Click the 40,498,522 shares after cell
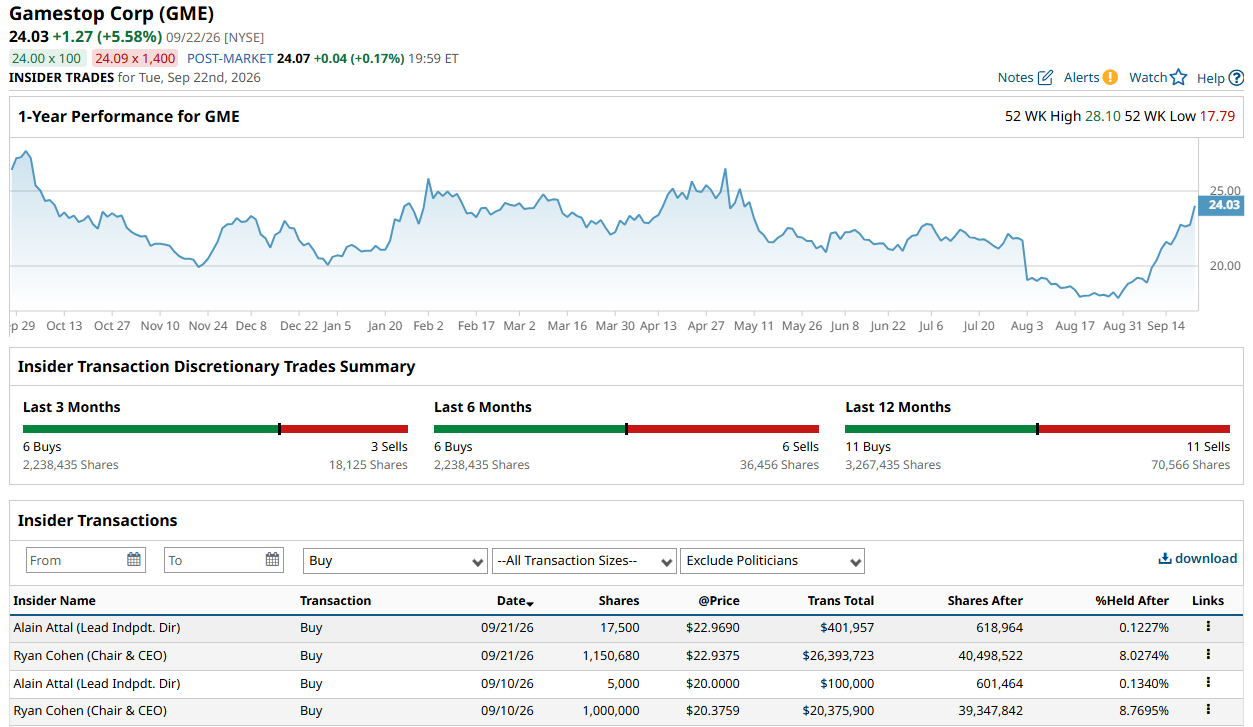Screen dimensions: 1253x727 click(x=989, y=655)
